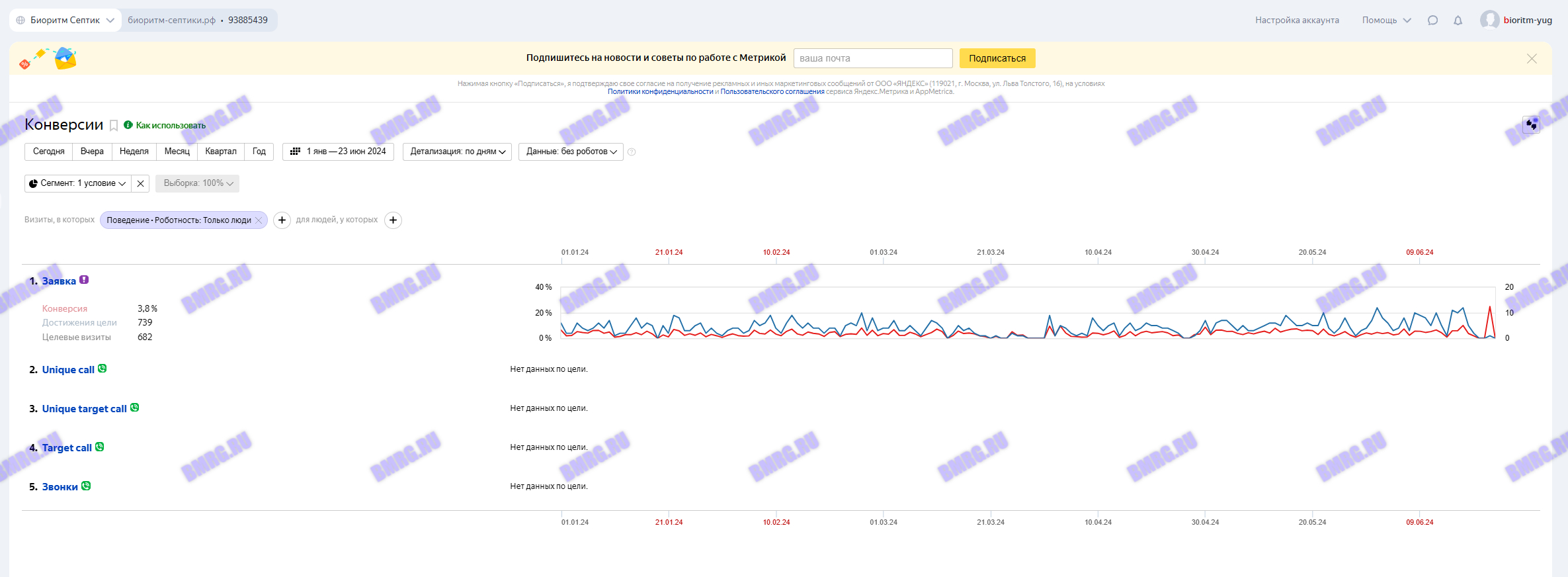Open the Биоритм Септик counter selector
Screen dimensions: 1568x577
click(x=65, y=21)
